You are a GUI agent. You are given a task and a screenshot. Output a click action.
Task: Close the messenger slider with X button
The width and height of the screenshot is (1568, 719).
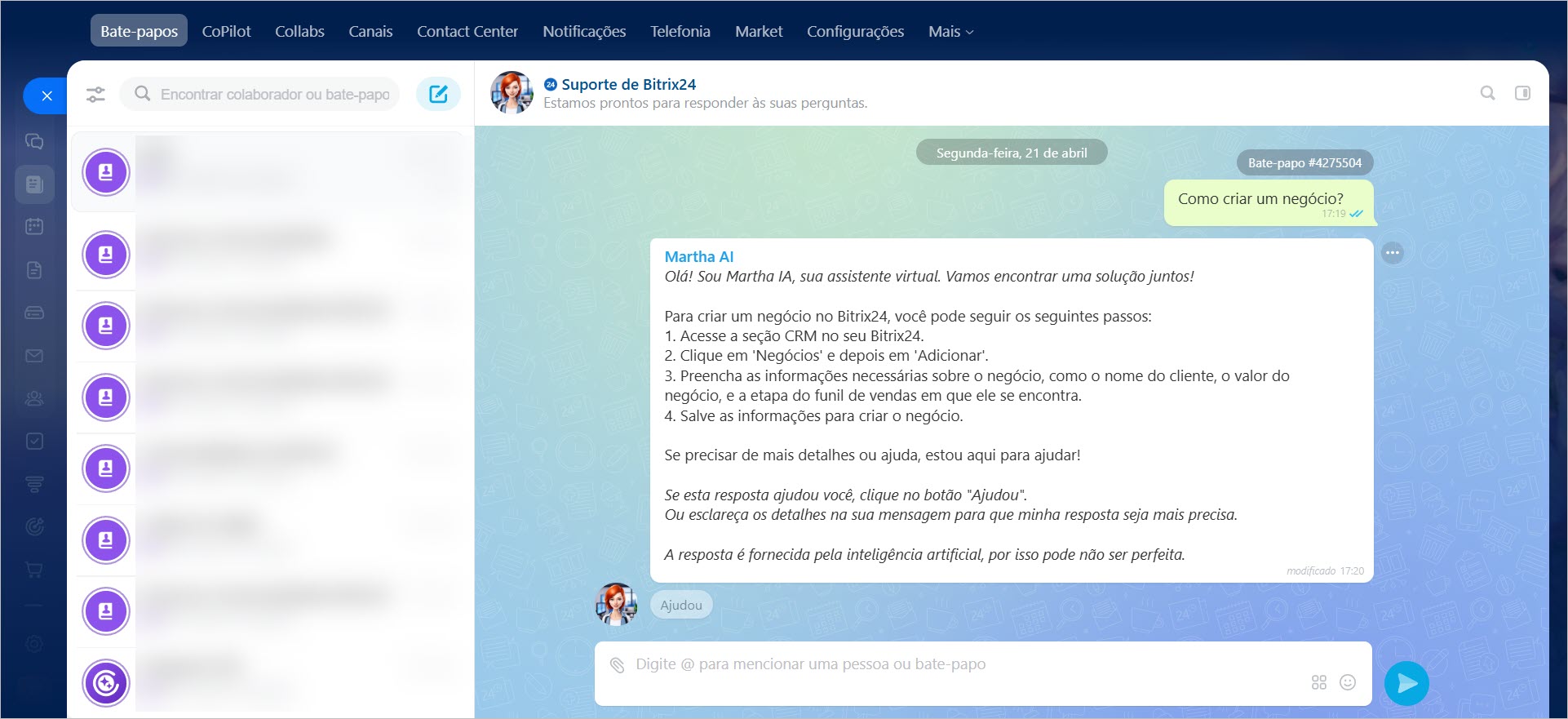pyautogui.click(x=47, y=96)
